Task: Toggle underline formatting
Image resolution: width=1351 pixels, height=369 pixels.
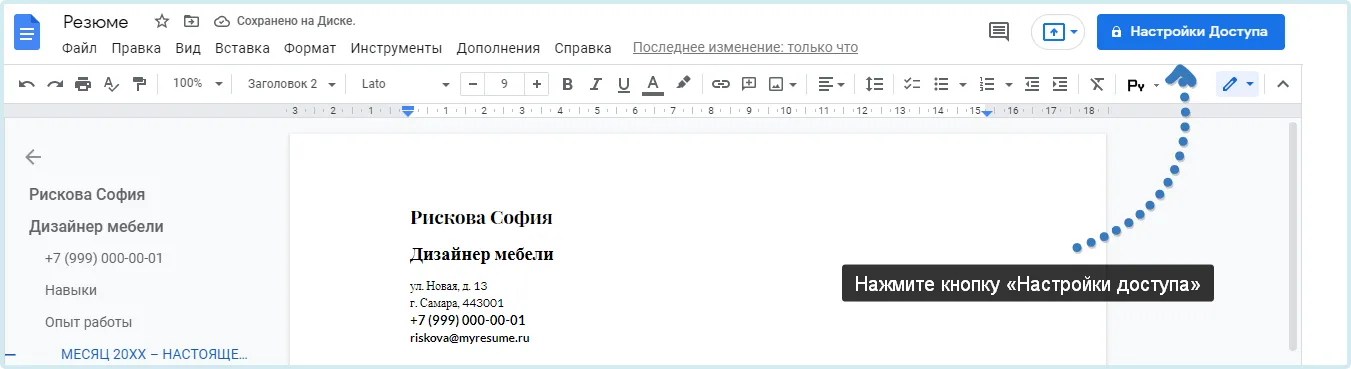Action: click(x=624, y=84)
